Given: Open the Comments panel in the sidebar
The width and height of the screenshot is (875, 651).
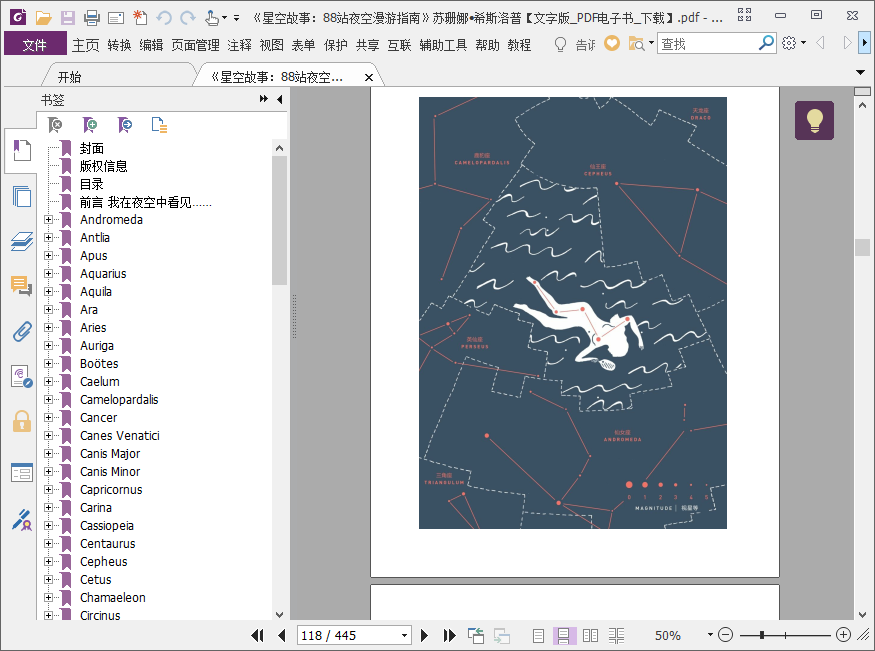Looking at the screenshot, I should point(22,286).
